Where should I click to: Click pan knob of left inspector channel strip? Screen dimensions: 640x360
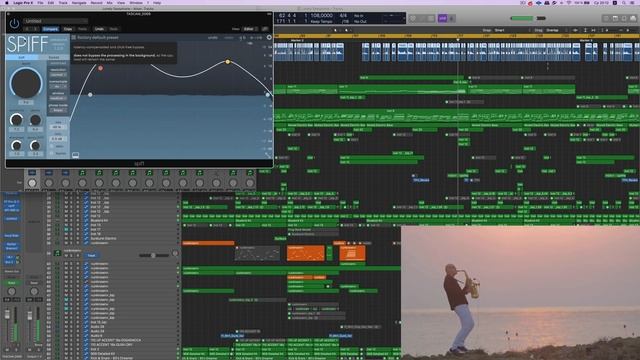coord(11,291)
